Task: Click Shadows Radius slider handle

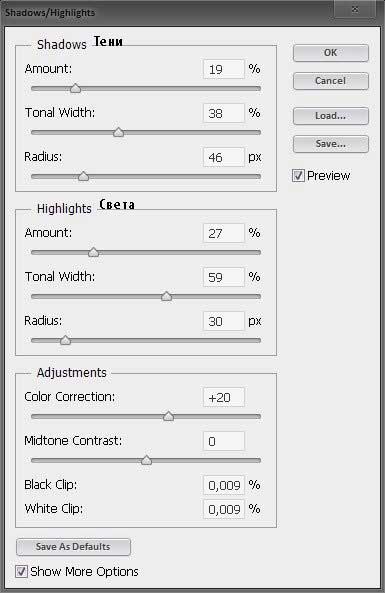Action: 83,176
